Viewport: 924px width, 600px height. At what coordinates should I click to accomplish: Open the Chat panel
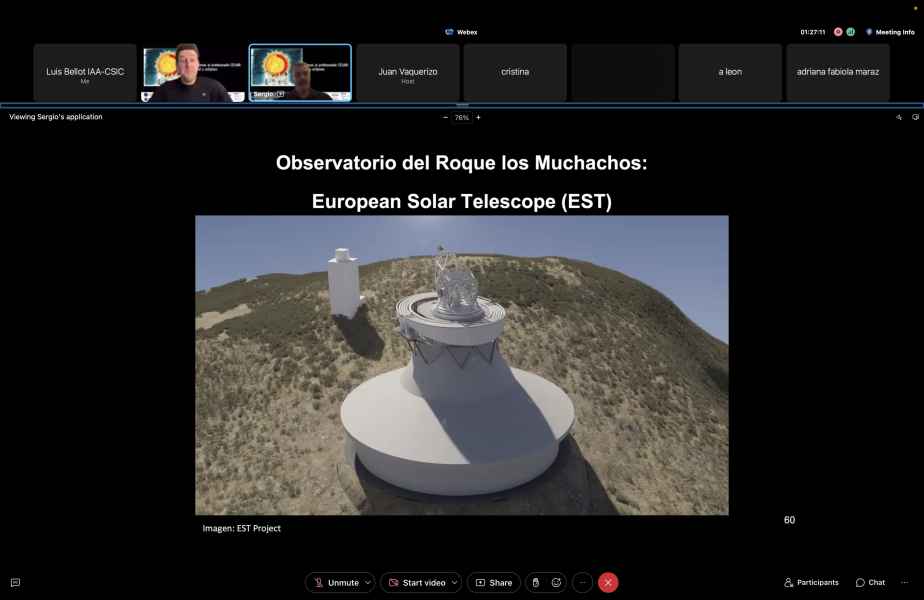pyautogui.click(x=870, y=582)
